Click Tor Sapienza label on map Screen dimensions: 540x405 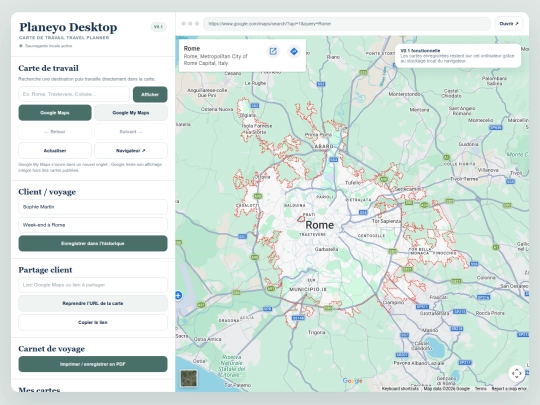pos(386,221)
